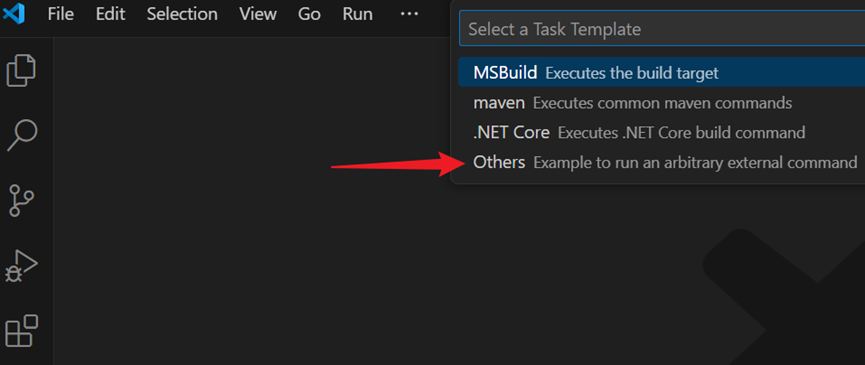The width and height of the screenshot is (865, 365).
Task: Open the Edit menu
Action: click(x=110, y=14)
